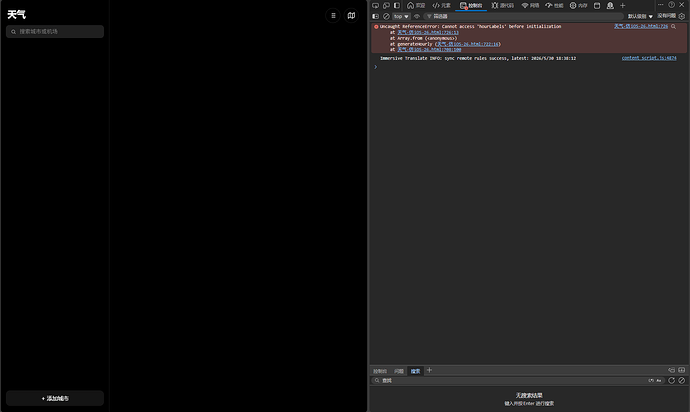The image size is (690, 412).
Task: Click the no issues indicator
Action: point(666,15)
